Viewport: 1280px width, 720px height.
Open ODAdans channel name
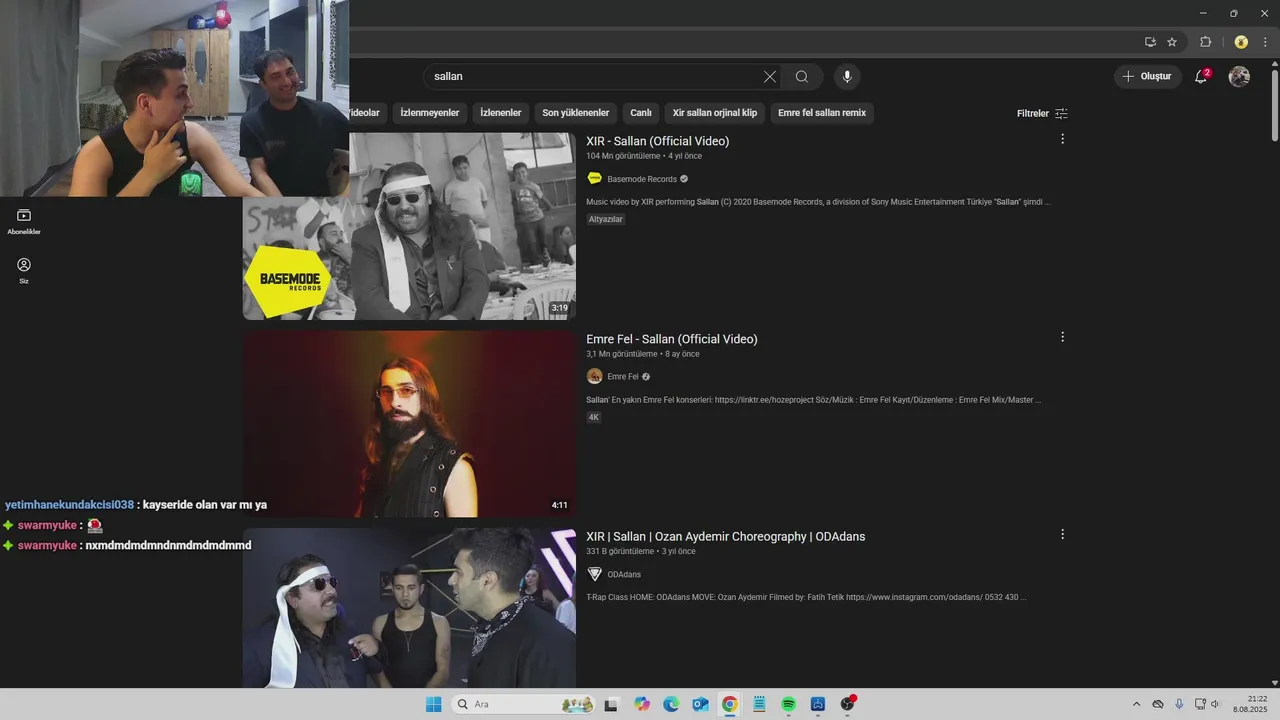pyautogui.click(x=624, y=574)
